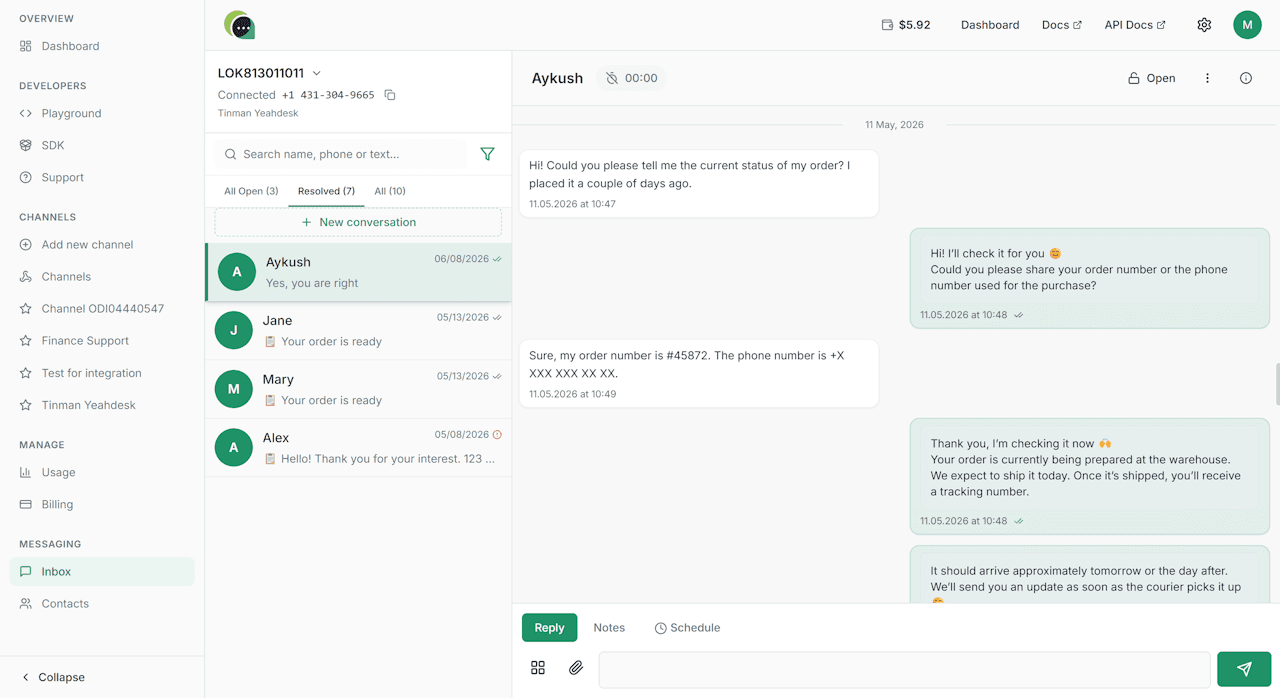Click the user avatar M in header

1247,25
